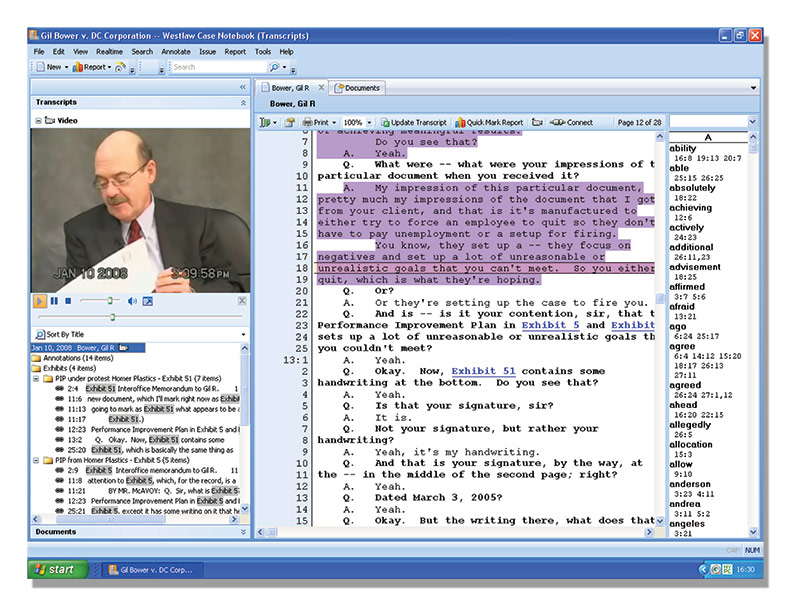Expand the system tray hidden icons arrow
The image size is (800, 612).
pyautogui.click(x=703, y=569)
